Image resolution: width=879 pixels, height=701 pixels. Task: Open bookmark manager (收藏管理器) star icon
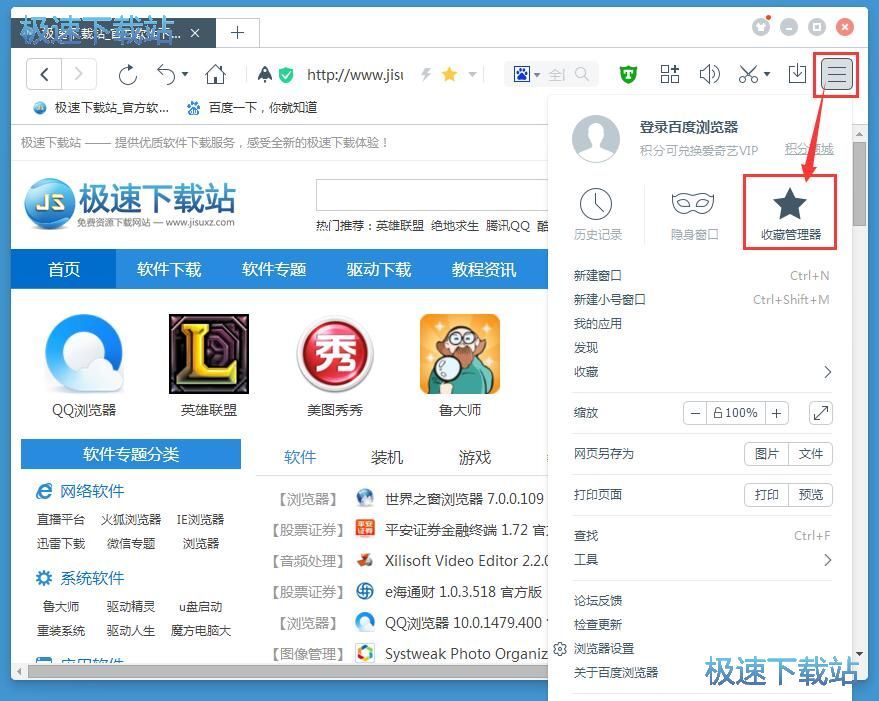[790, 213]
